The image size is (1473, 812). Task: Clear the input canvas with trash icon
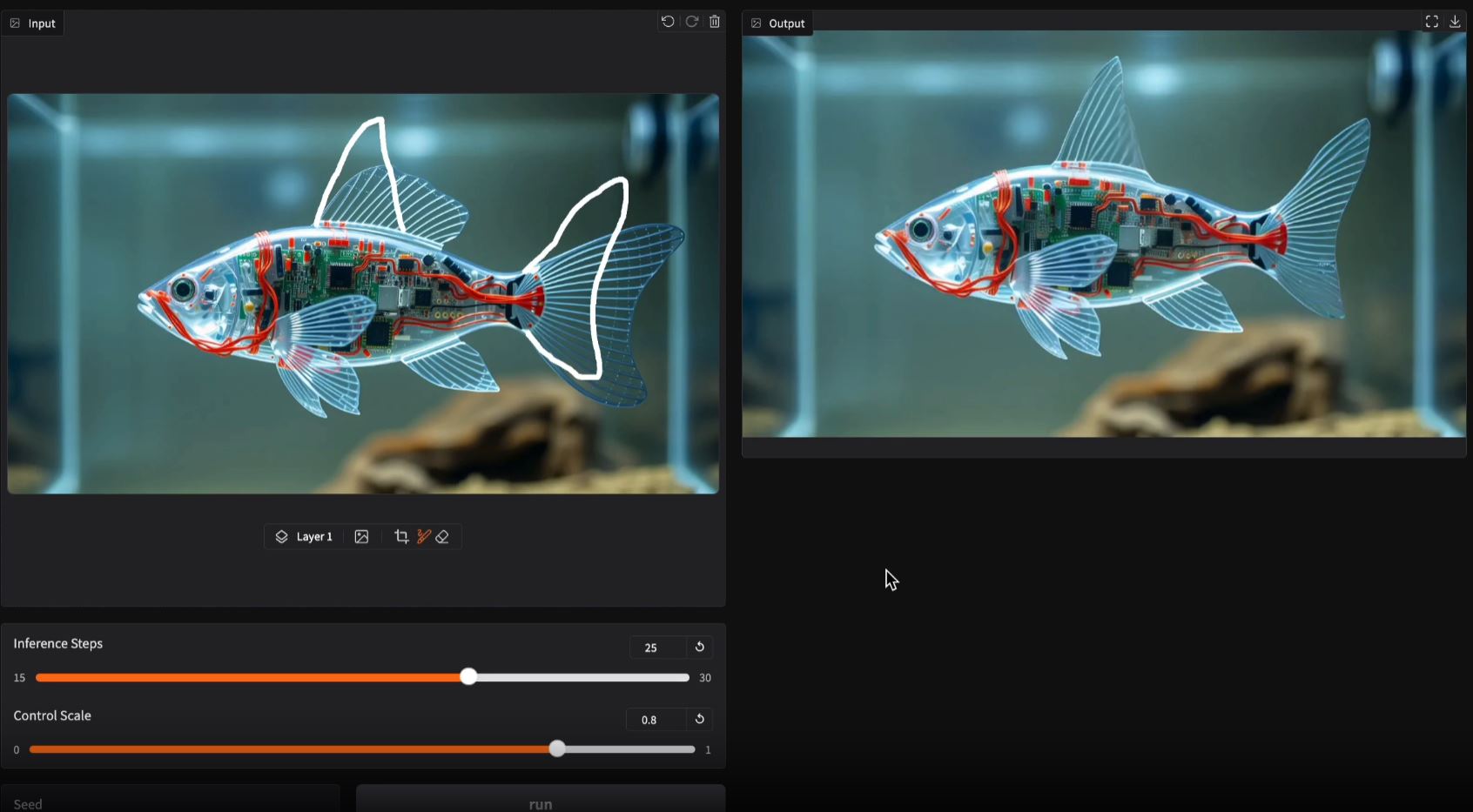pyautogui.click(x=715, y=22)
